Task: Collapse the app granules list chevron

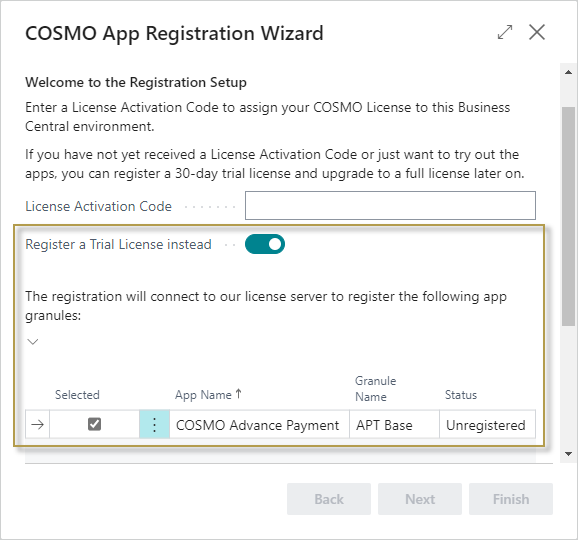Action: 33,342
